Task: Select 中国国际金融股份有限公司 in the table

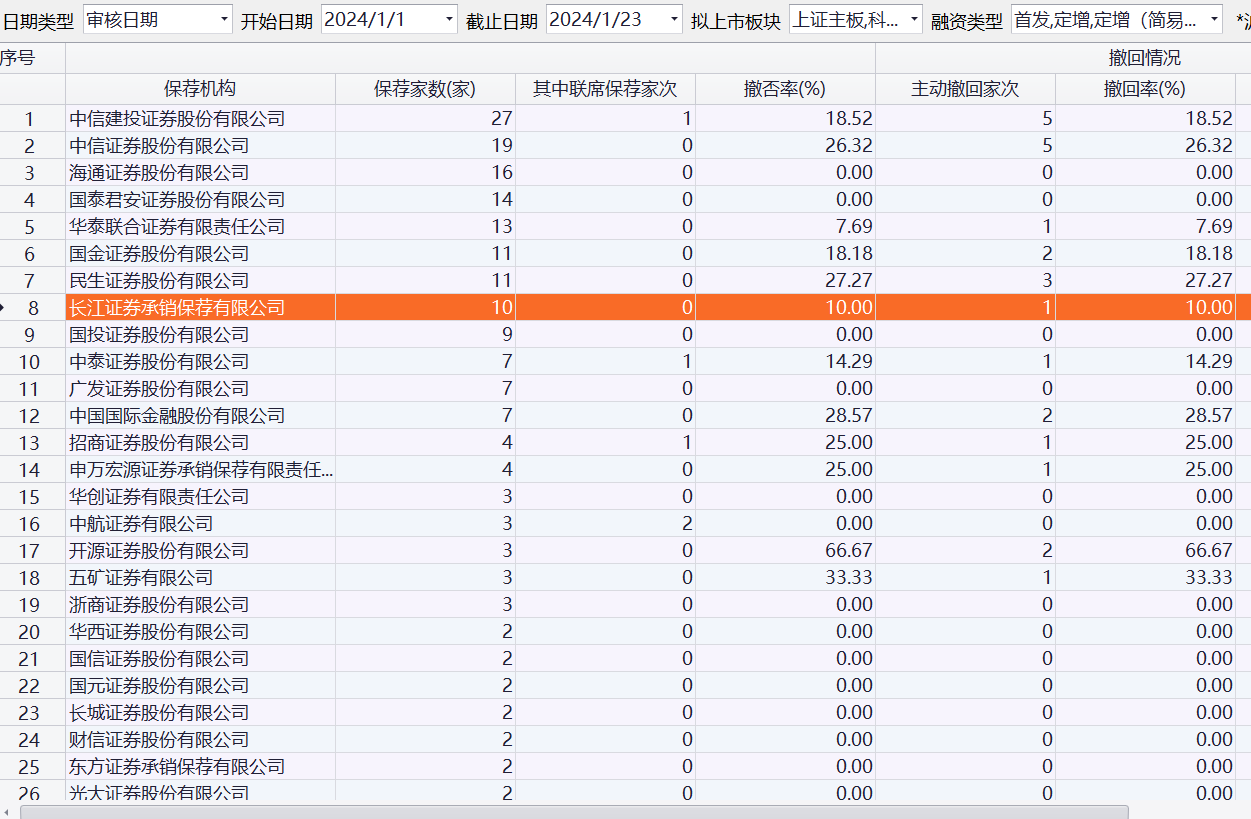Action: click(x=177, y=416)
